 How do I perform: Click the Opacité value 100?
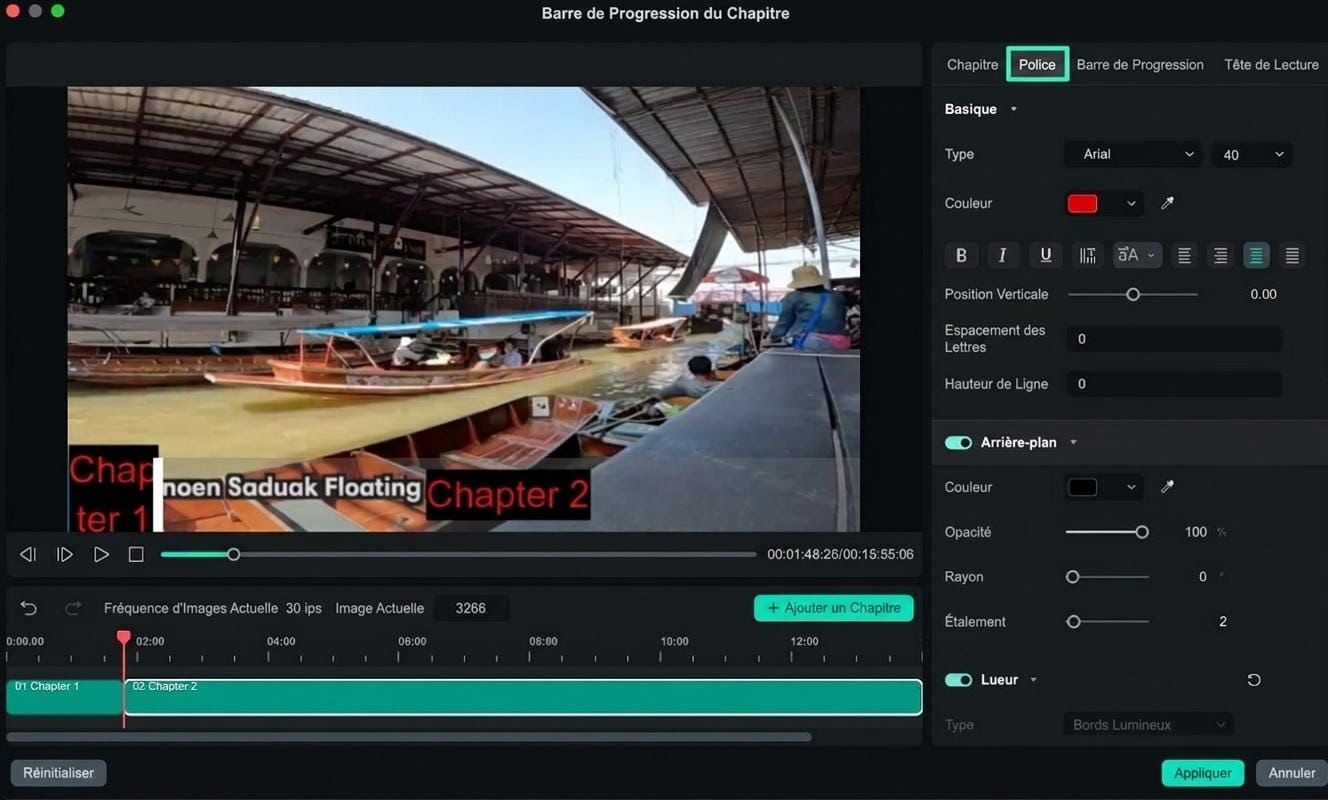point(1196,532)
